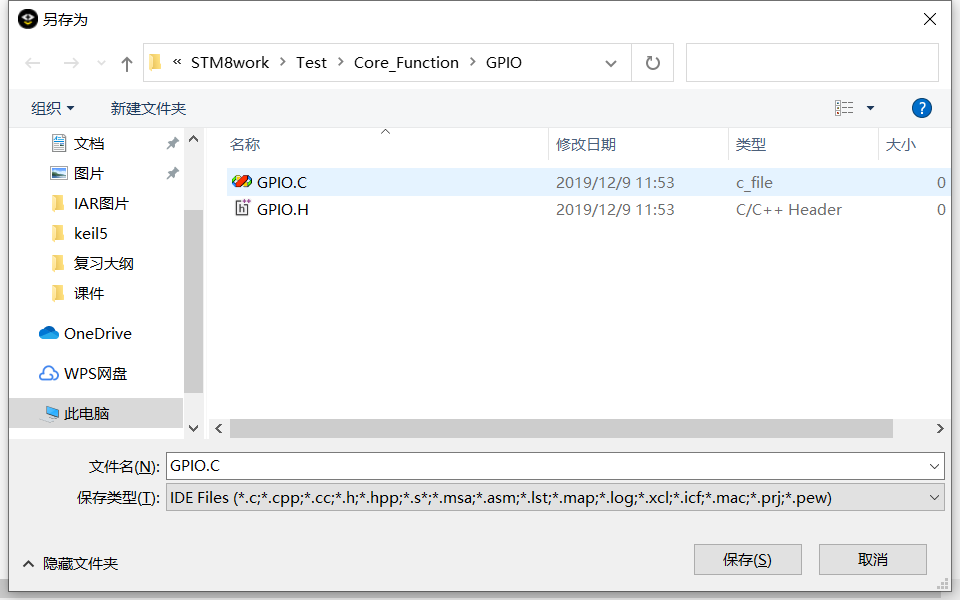Select OneDrive in navigation pane
The image size is (960, 600).
97,334
